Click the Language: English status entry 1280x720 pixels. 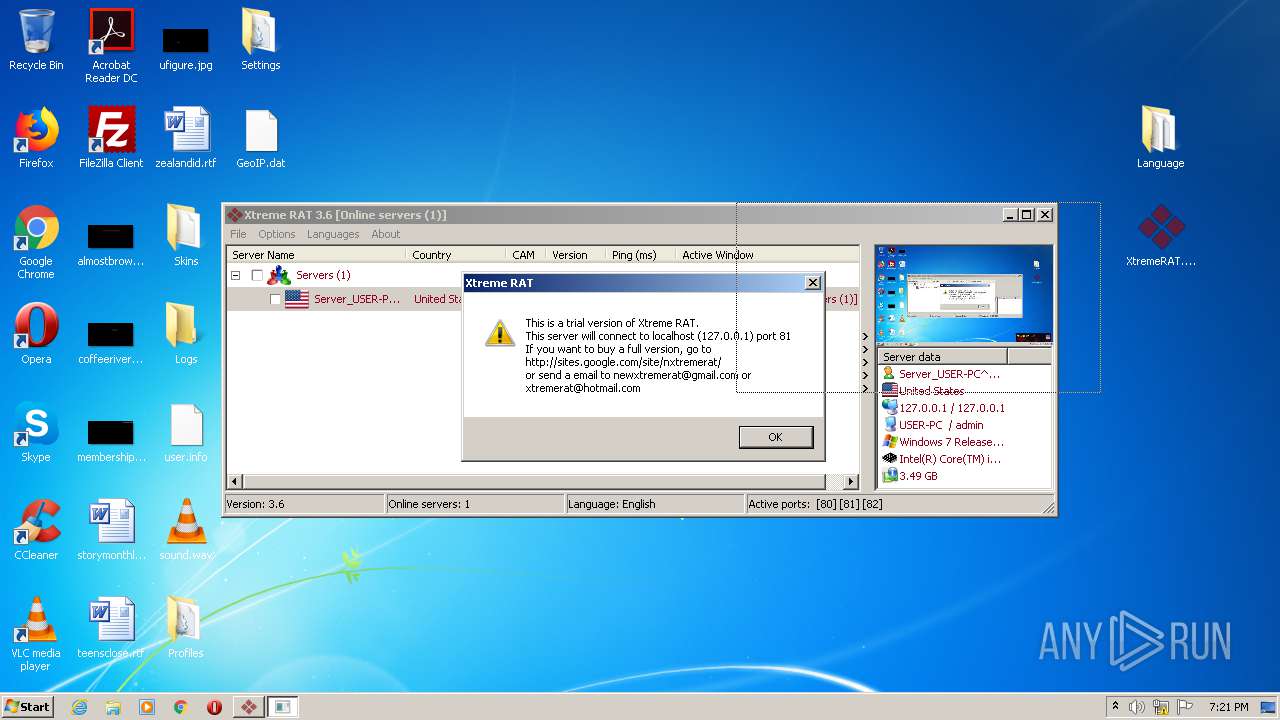point(655,504)
